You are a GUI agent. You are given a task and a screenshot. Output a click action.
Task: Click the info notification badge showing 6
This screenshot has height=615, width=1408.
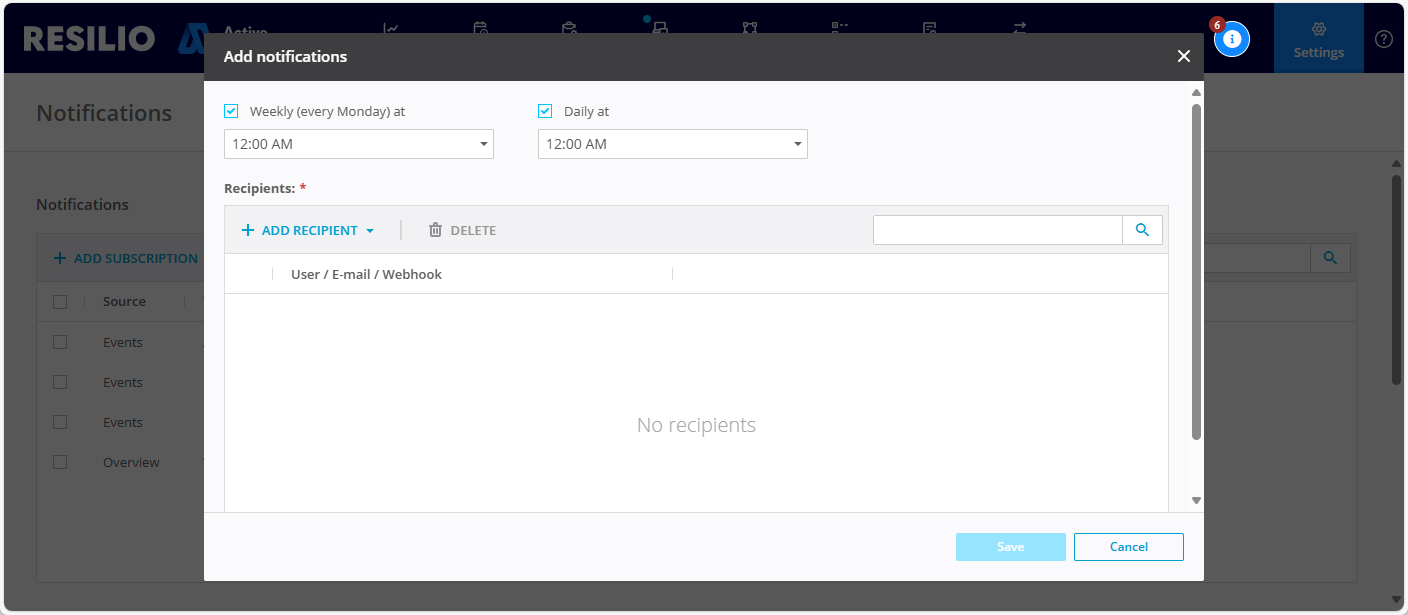tap(1231, 38)
